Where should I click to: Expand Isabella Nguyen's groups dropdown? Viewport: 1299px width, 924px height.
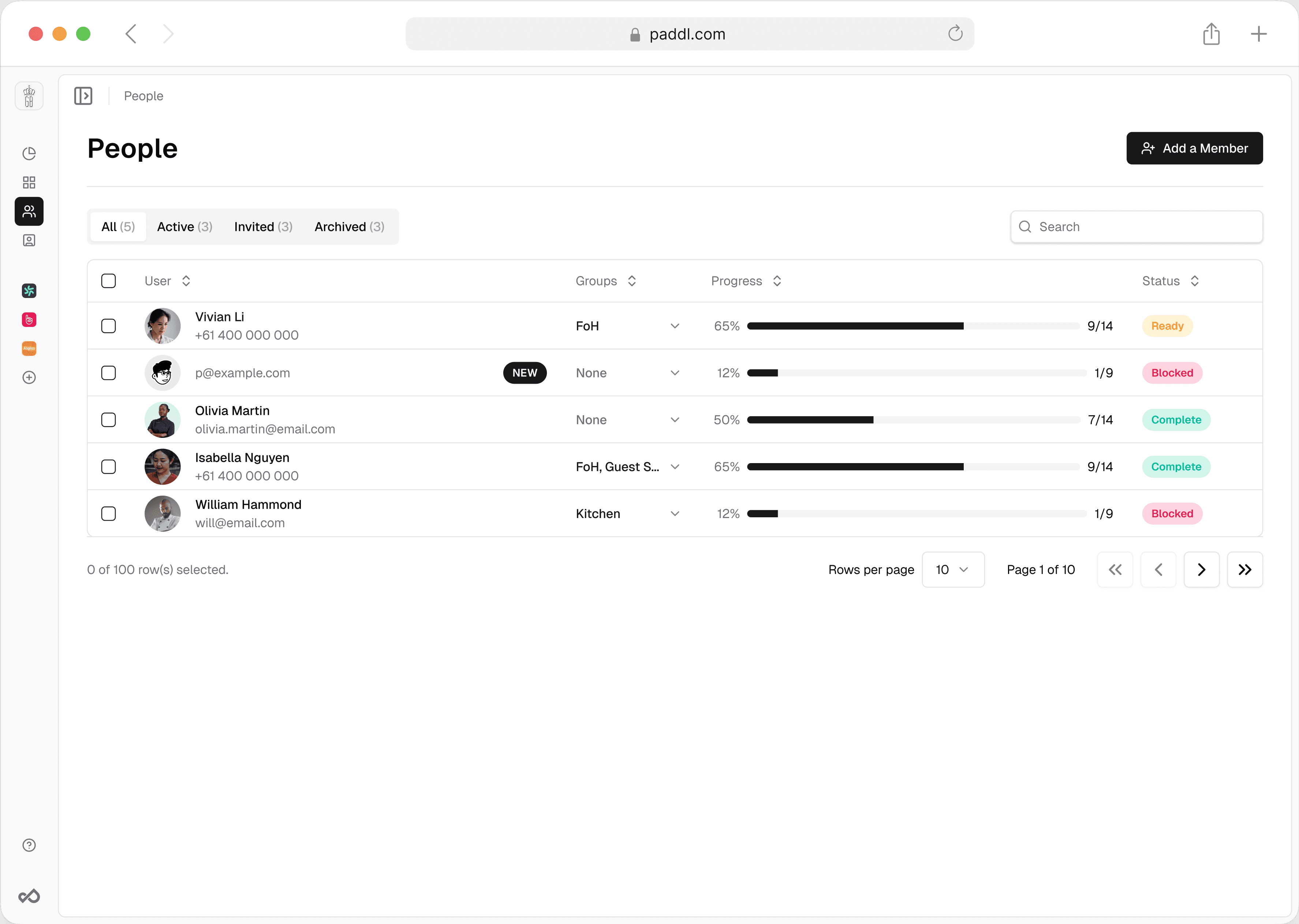coord(675,466)
